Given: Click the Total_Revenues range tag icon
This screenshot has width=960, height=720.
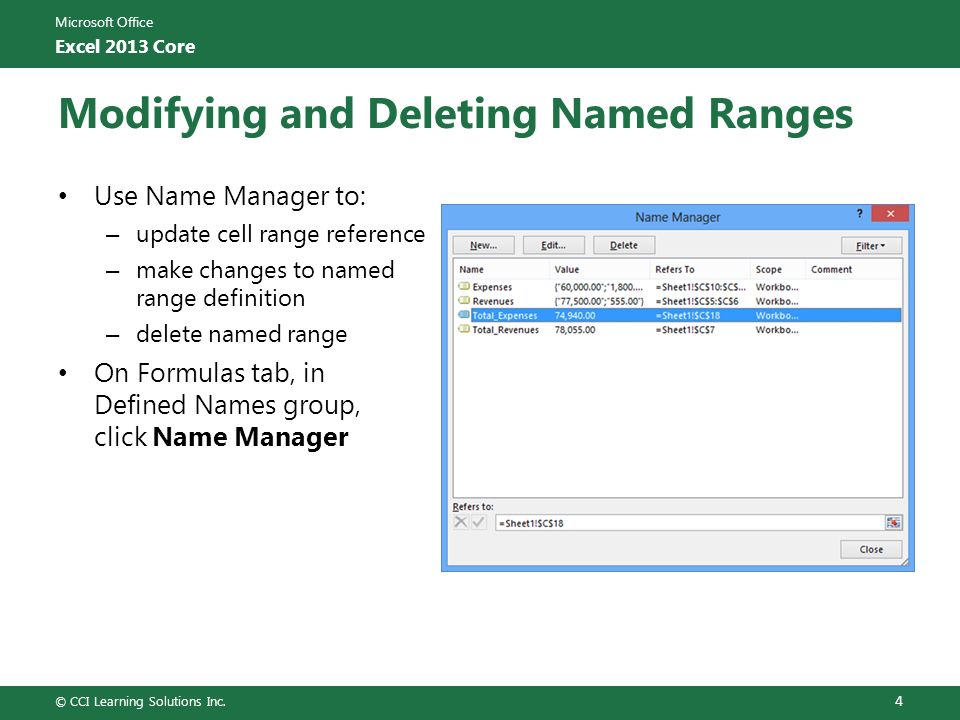Looking at the screenshot, I should click(463, 329).
